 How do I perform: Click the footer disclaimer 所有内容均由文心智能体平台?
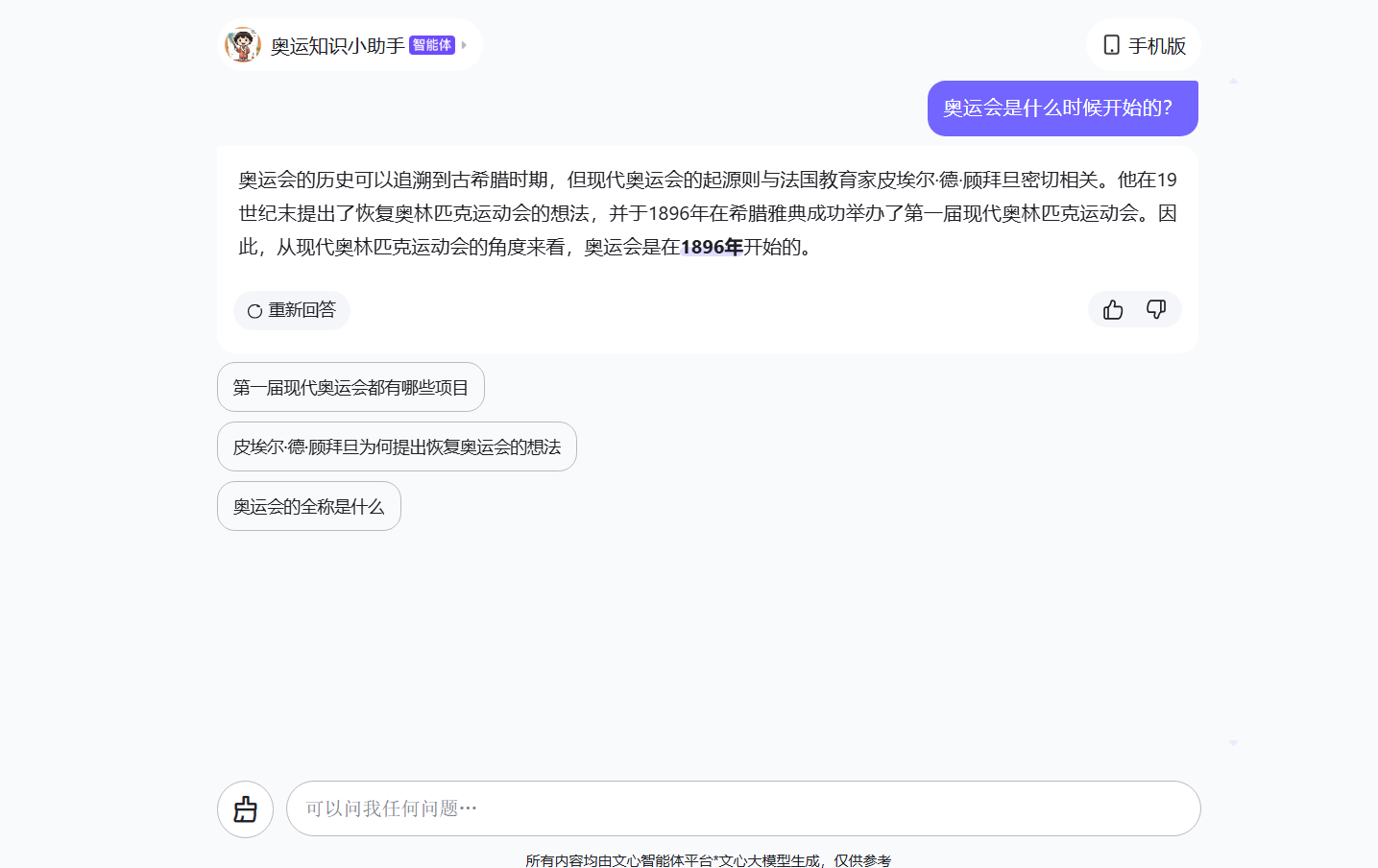click(709, 860)
